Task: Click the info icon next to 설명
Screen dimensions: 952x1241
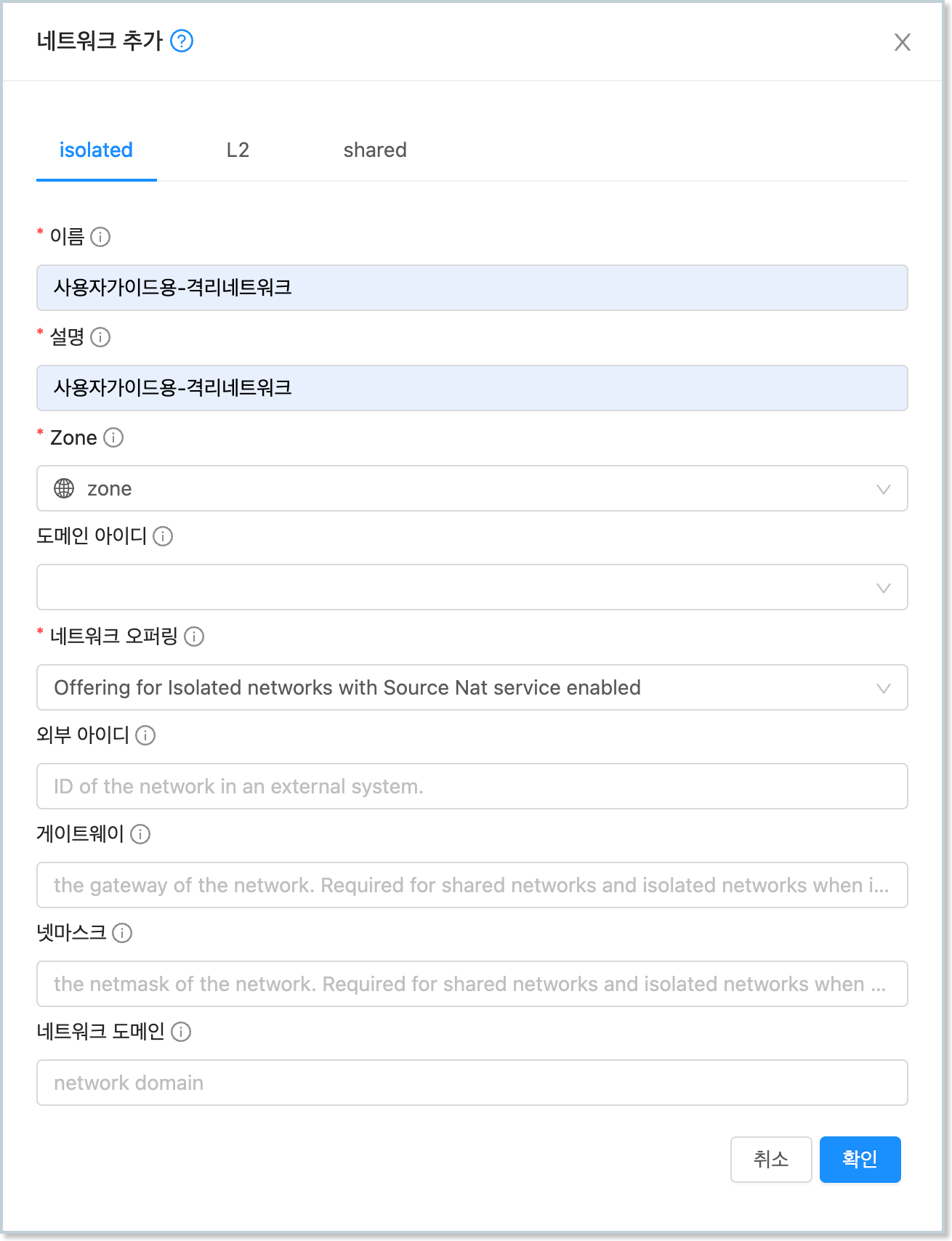Action: click(100, 337)
